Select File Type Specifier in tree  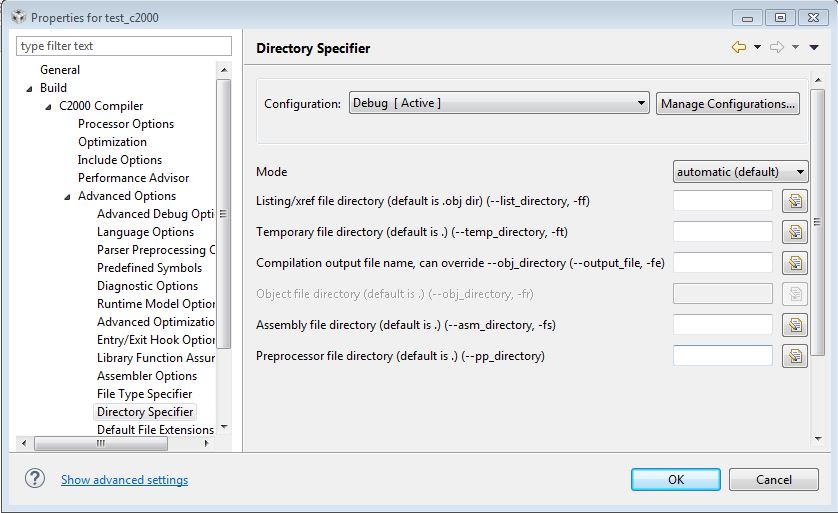pos(144,394)
